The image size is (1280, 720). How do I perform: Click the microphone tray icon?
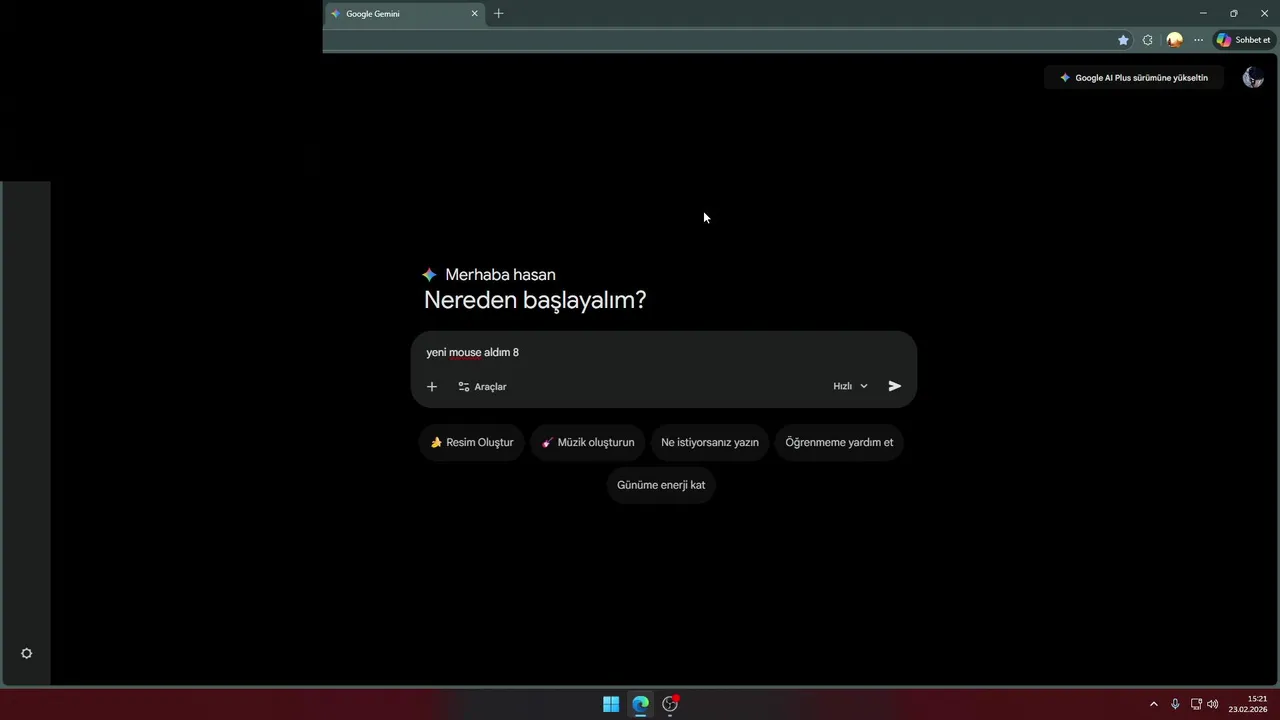1175,704
